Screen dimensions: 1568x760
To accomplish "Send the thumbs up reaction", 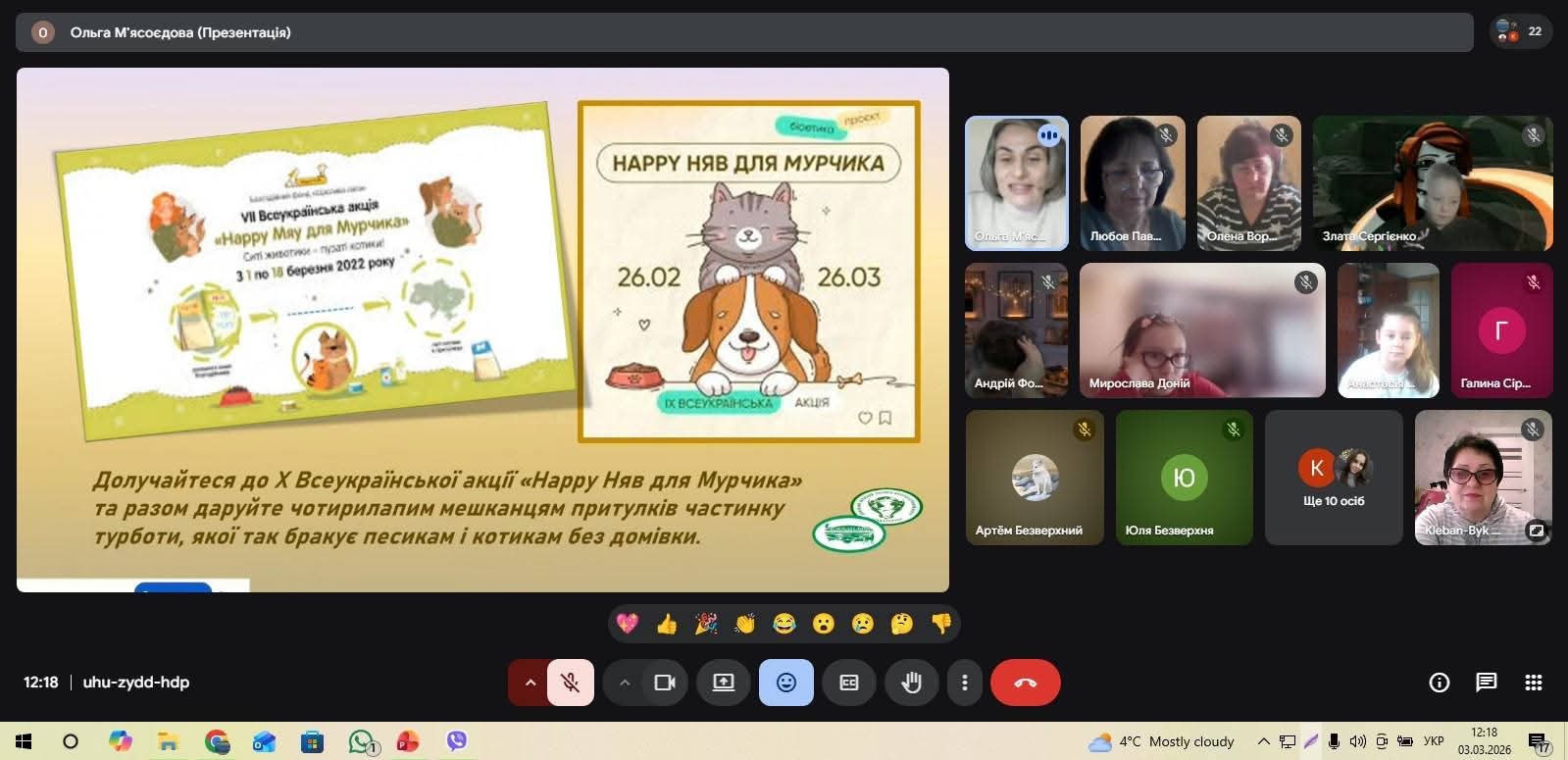I will pos(667,624).
